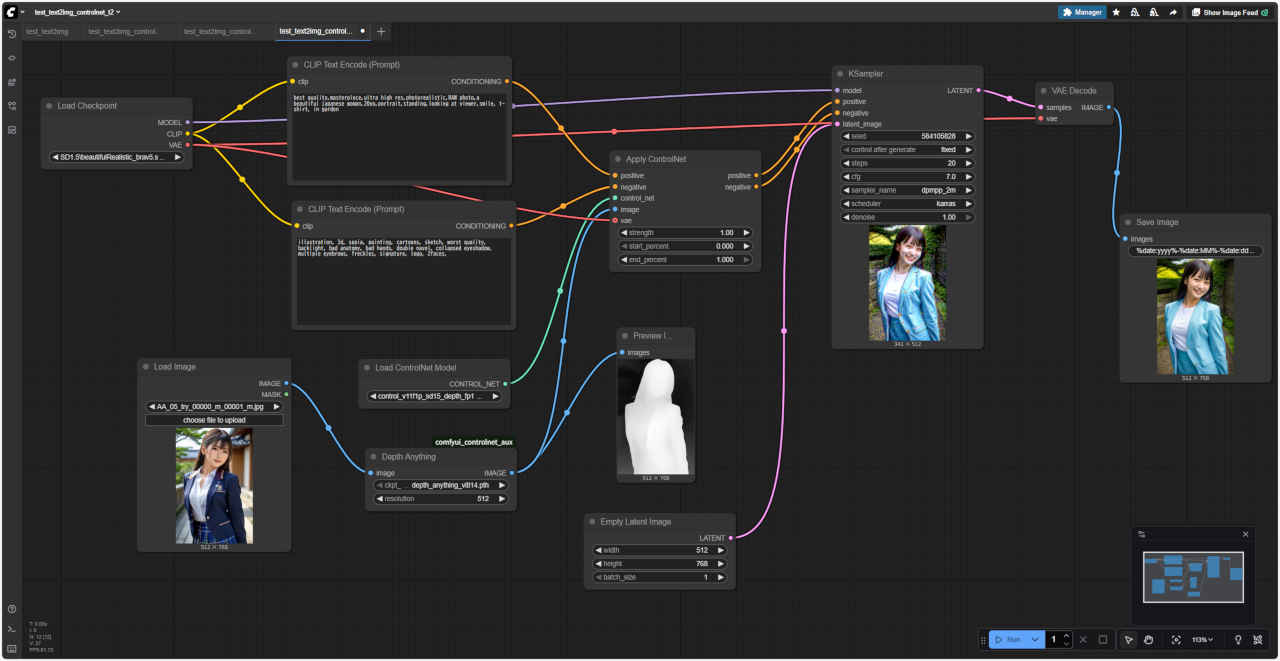Click the star favorites icon in the top bar
Viewport: 1280px width, 661px height.
click(x=1116, y=12)
